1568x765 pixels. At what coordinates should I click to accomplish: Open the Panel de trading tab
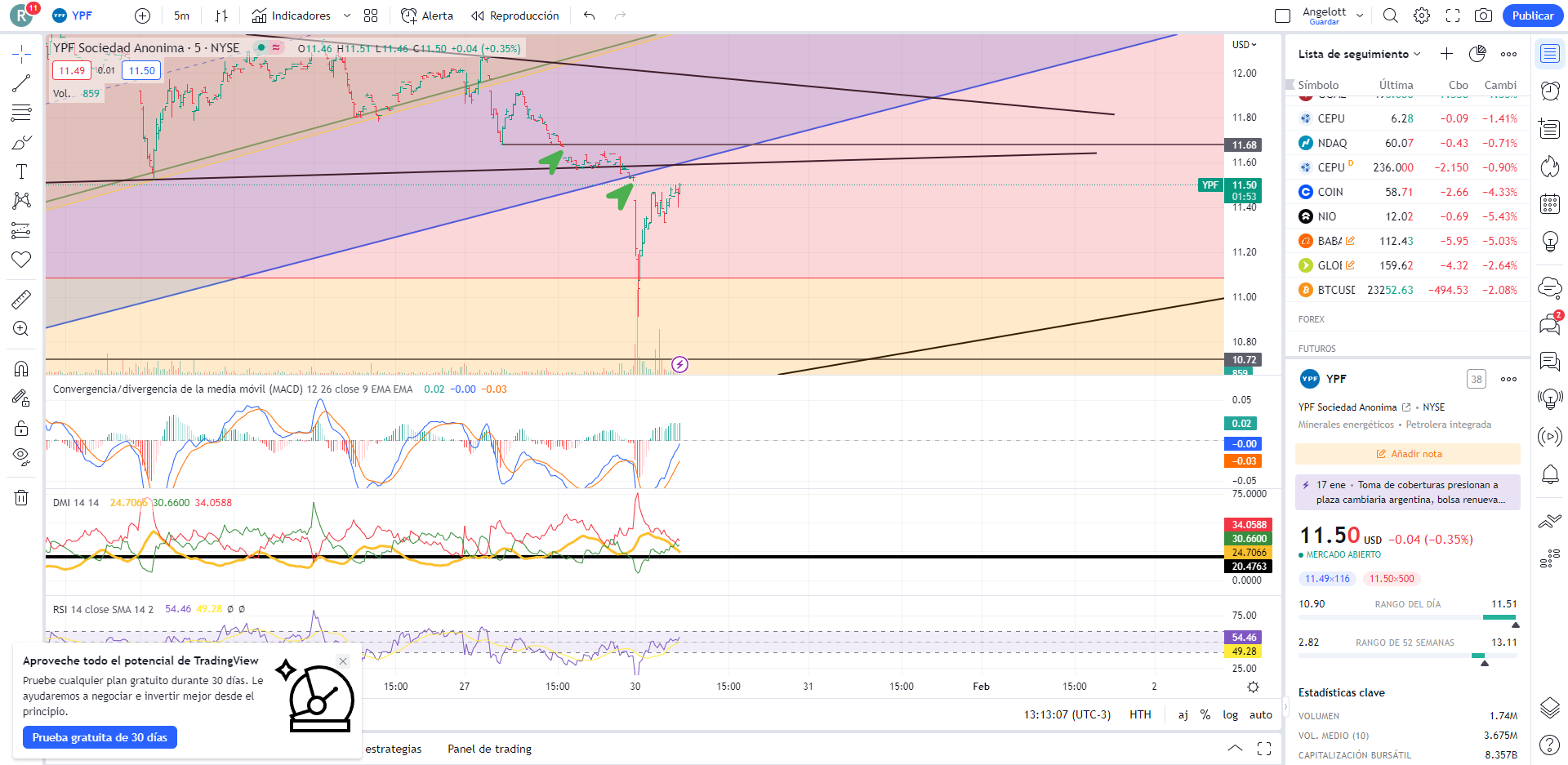[489, 749]
